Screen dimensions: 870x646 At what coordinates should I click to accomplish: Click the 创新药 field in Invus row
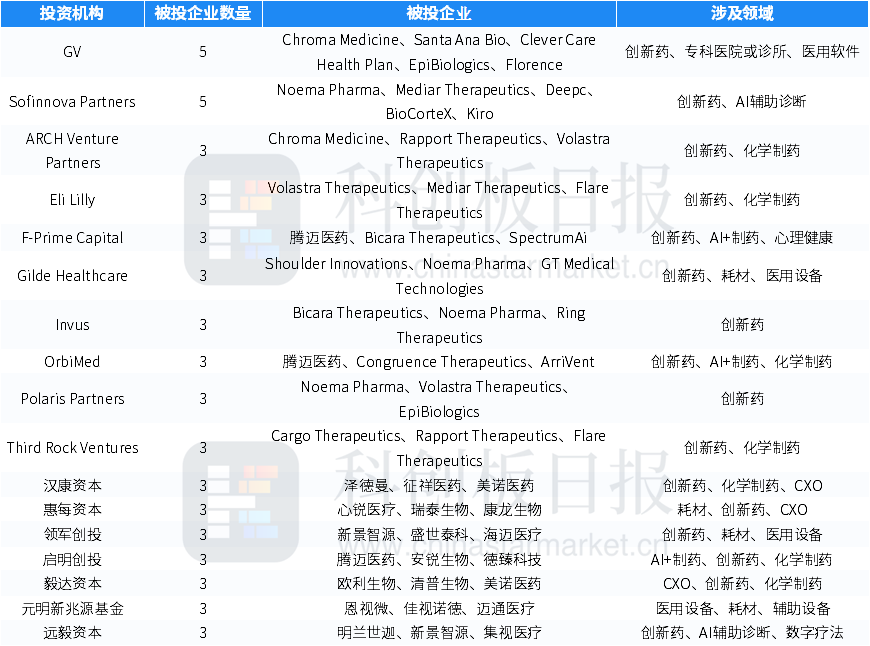click(x=742, y=325)
